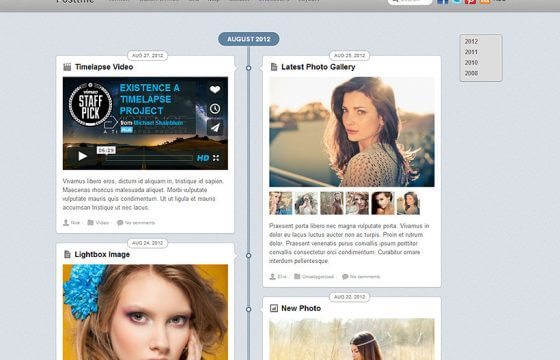Jump to 2012 in year navigation
This screenshot has width=560, height=360.
point(471,41)
